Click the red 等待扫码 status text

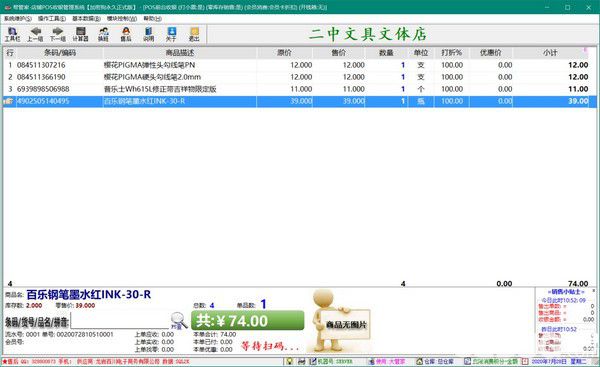pyautogui.click(x=270, y=346)
